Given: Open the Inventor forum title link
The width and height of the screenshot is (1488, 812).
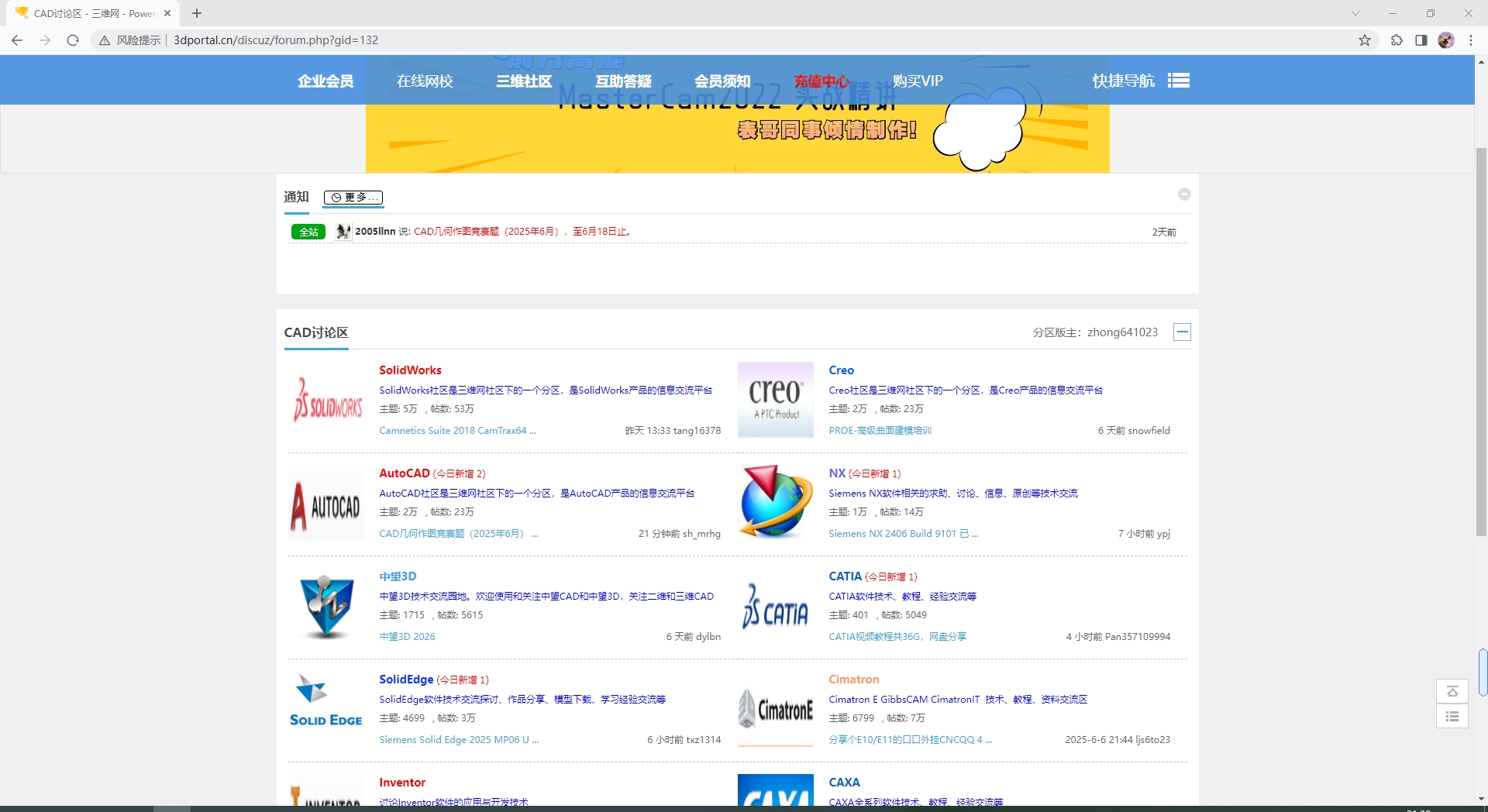Looking at the screenshot, I should [402, 783].
